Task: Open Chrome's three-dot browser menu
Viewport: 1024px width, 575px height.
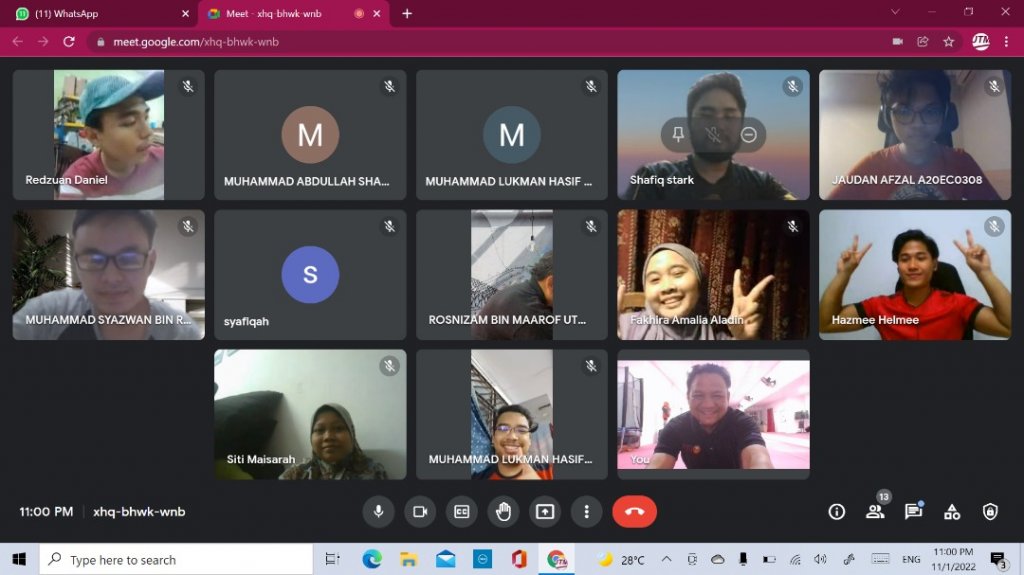Action: (1007, 42)
